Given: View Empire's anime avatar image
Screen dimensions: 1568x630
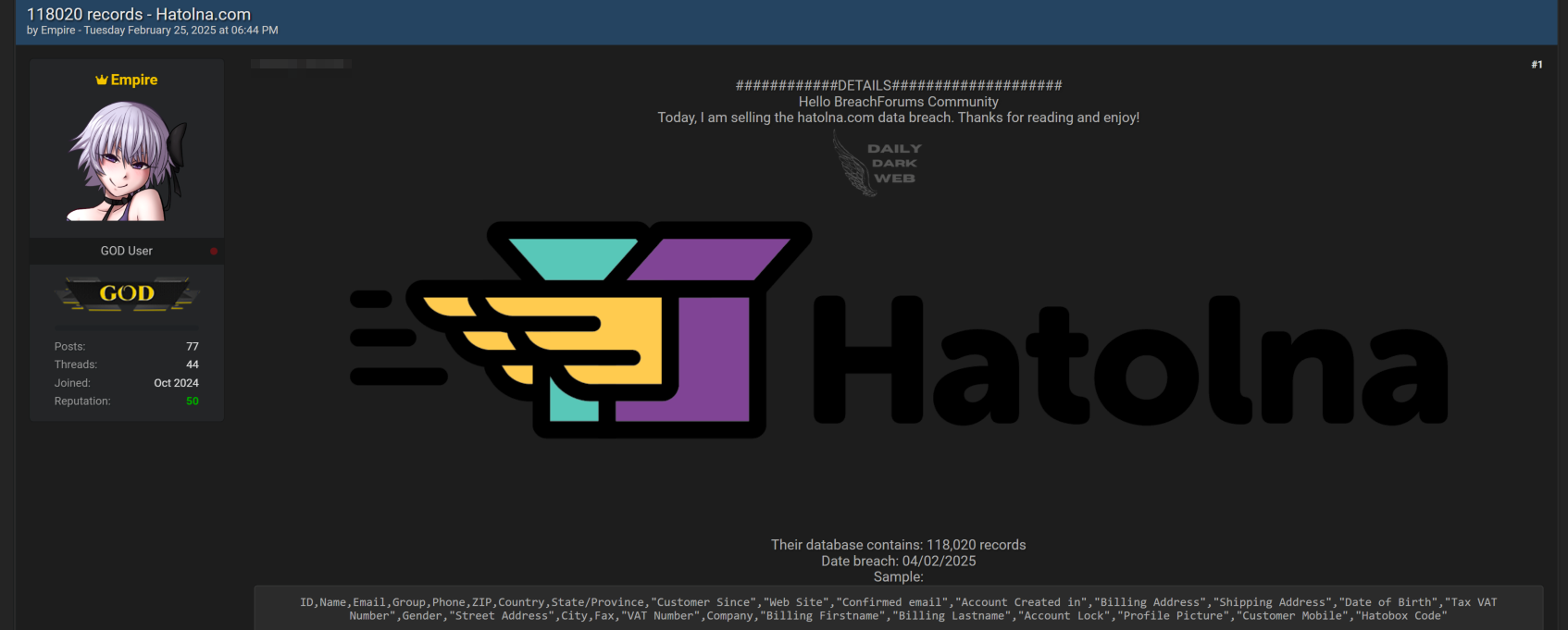Looking at the screenshot, I should coord(127,161).
